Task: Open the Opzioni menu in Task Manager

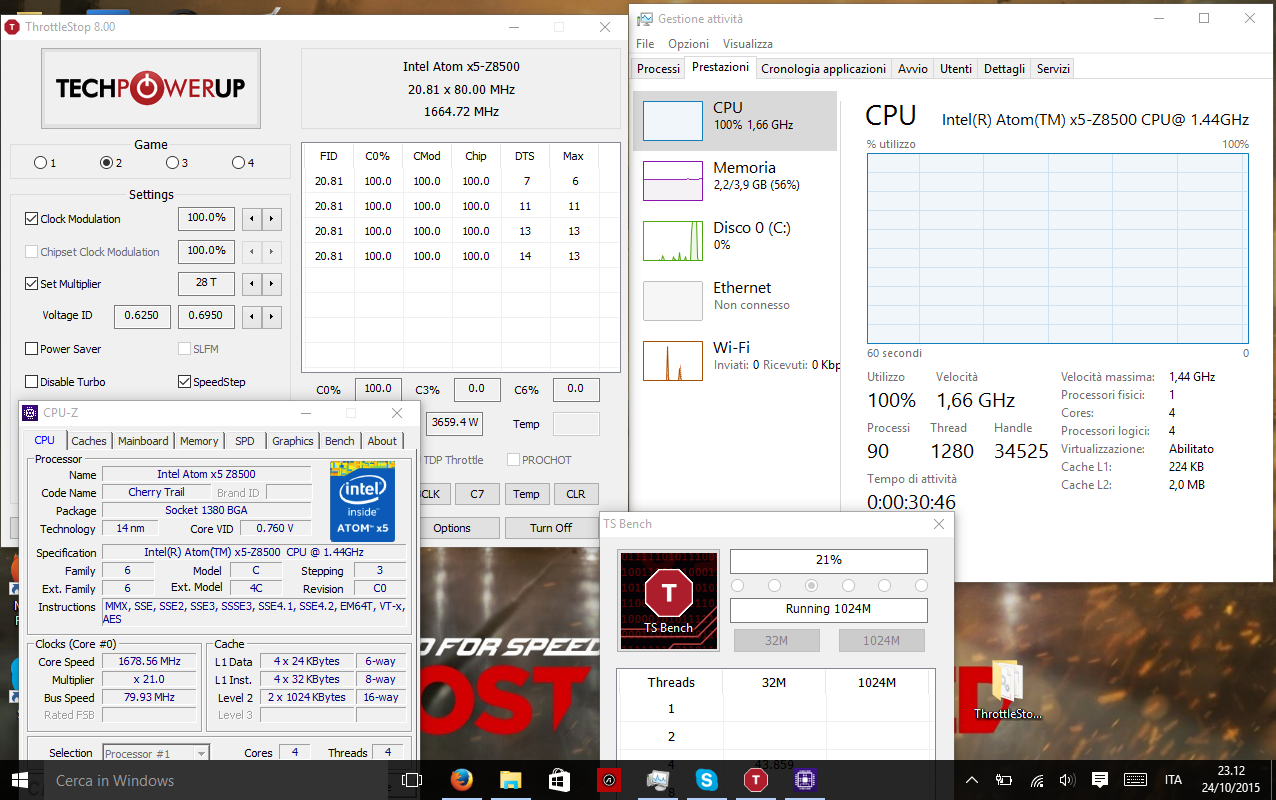Action: pos(688,44)
